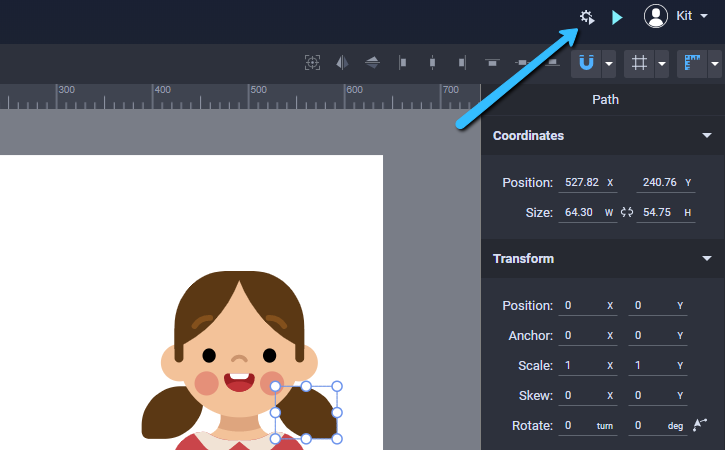Screen dimensions: 725x450
Task: Flip the selection vertically
Action: click(x=372, y=63)
